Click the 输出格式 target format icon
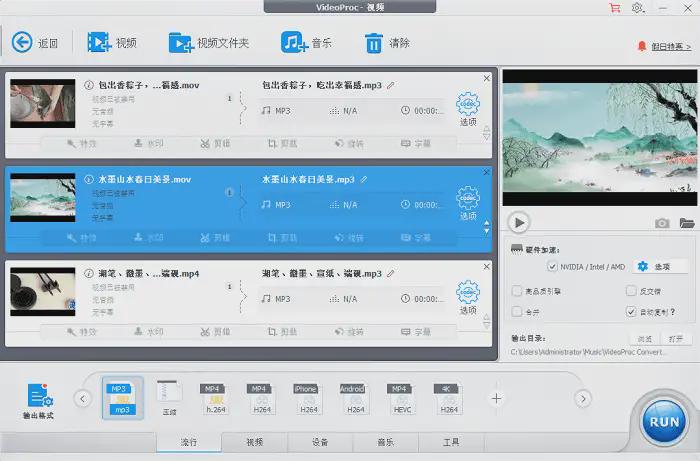This screenshot has width=700, height=461. [39, 395]
